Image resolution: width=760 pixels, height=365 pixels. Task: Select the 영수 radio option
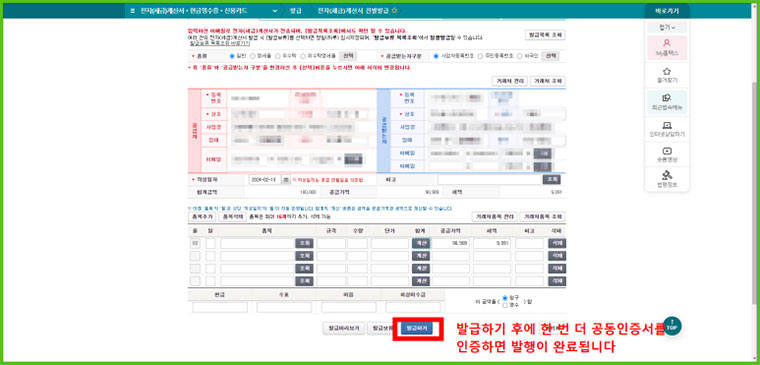[506, 305]
